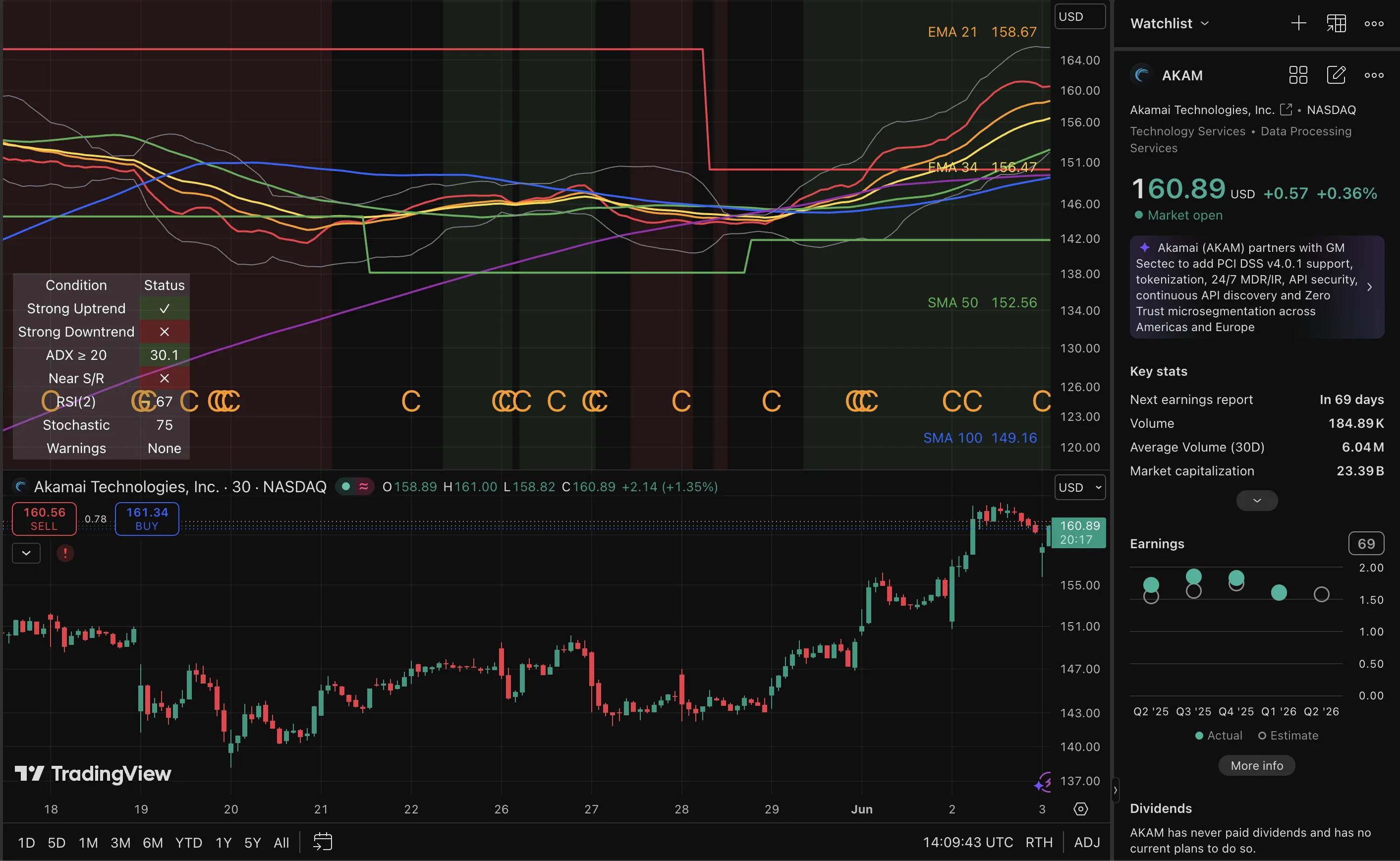Toggle ADJ adjusted data

pyautogui.click(x=1086, y=842)
